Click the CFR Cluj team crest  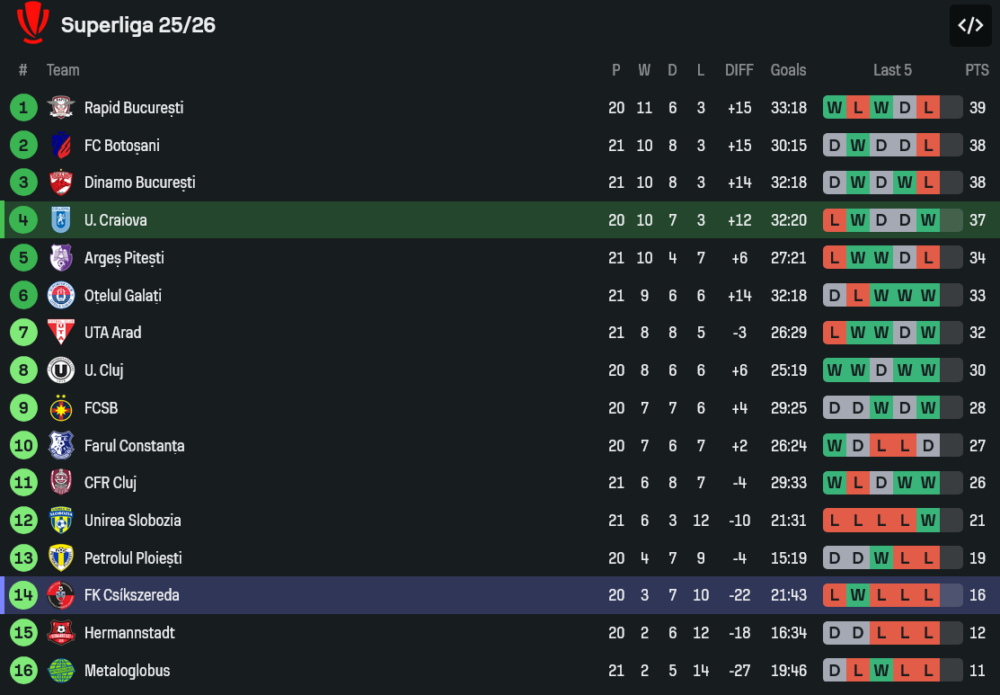61,483
